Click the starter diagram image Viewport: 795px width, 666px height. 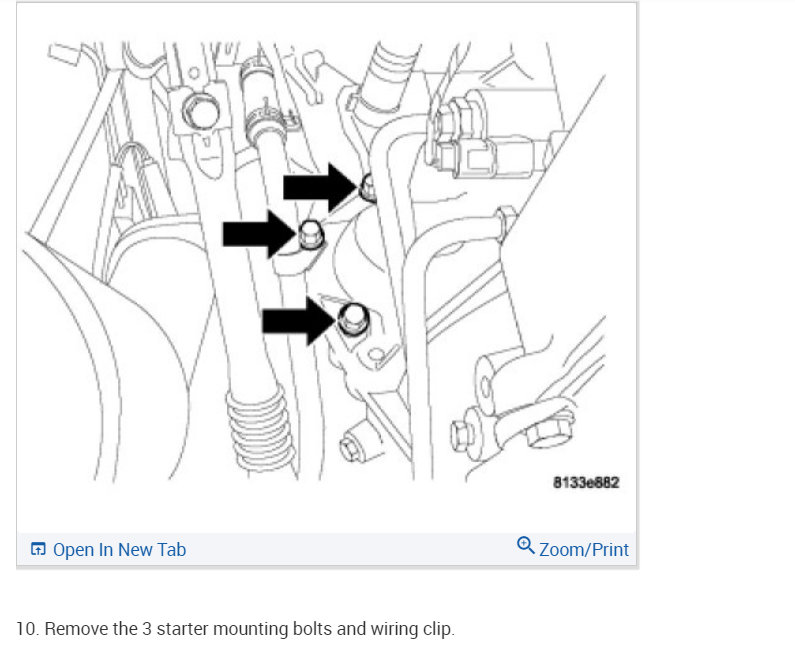(x=324, y=262)
